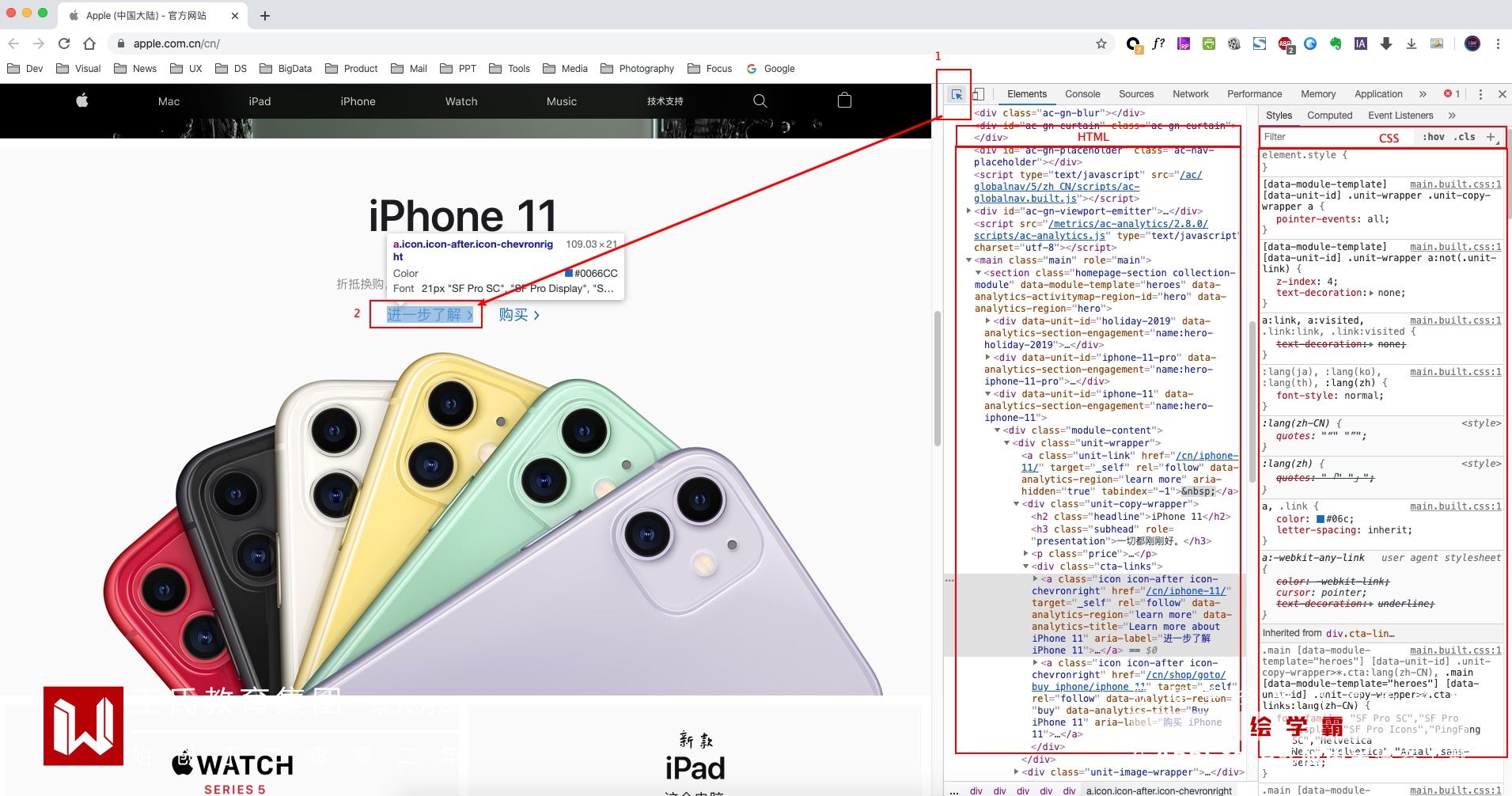Open the iPad link in Apple nav
This screenshot has height=796, width=1512.
260,101
